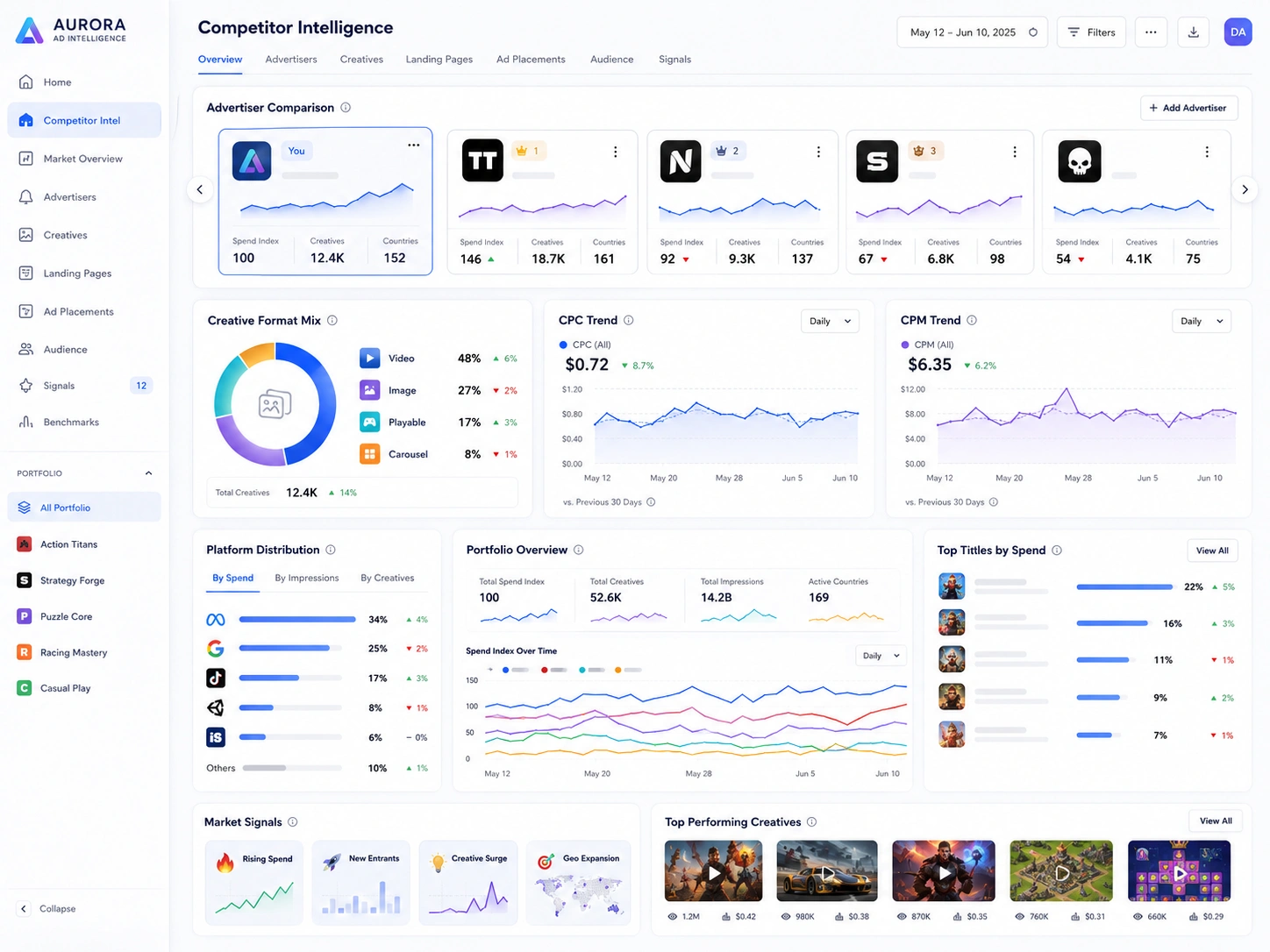Switch to the Landing Pages tab
Screen dimensions: 1270x952
click(x=439, y=60)
